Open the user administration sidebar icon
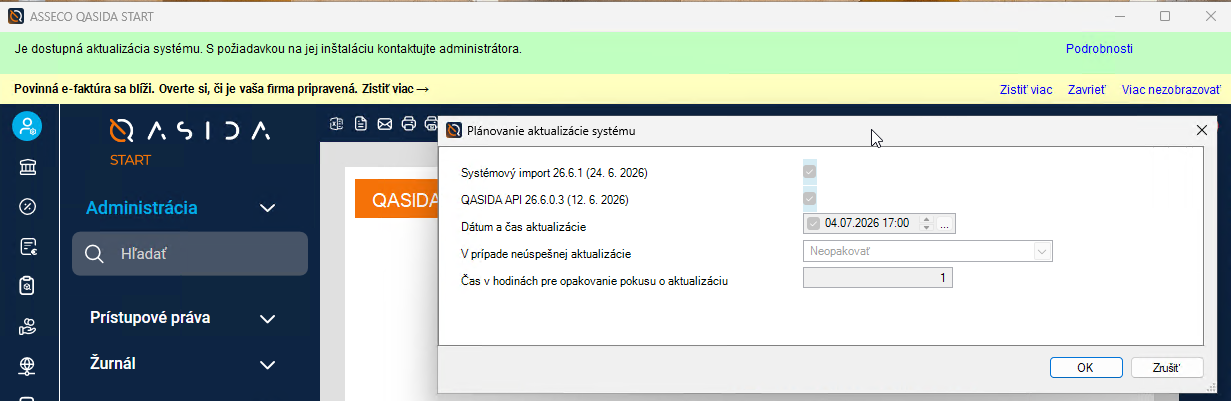Viewport: 1231px width, 401px height. tap(27, 125)
